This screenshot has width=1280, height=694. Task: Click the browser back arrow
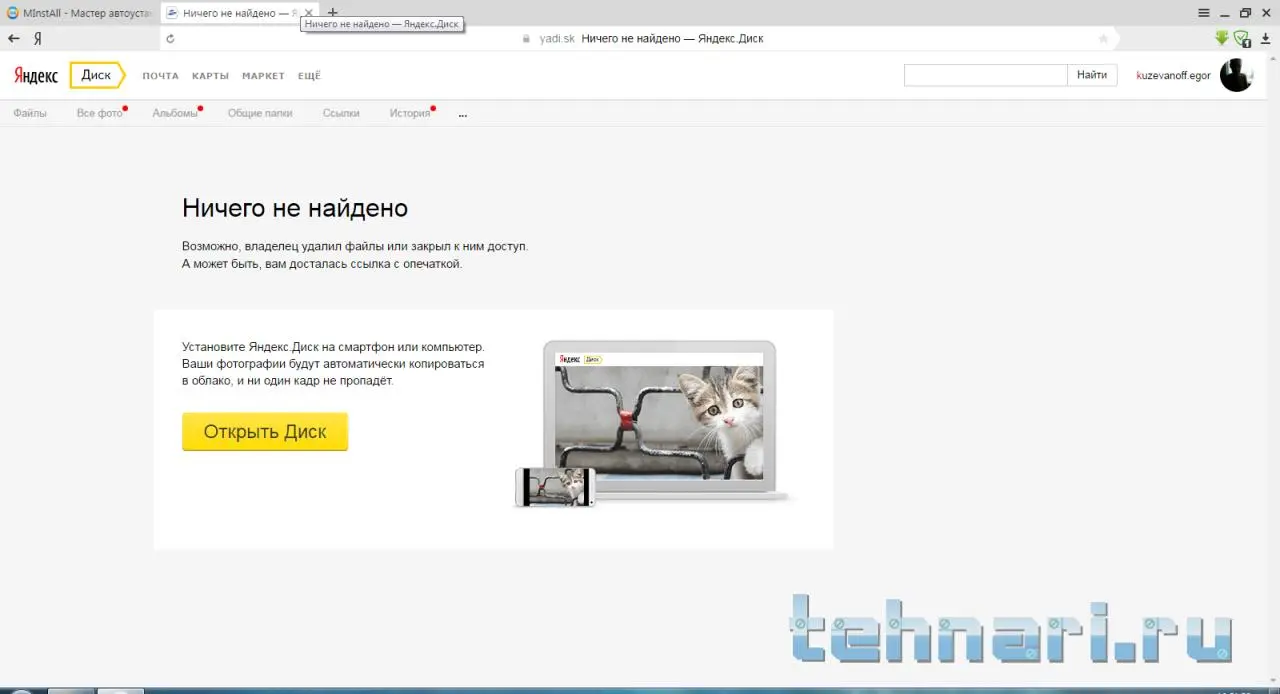coord(13,38)
